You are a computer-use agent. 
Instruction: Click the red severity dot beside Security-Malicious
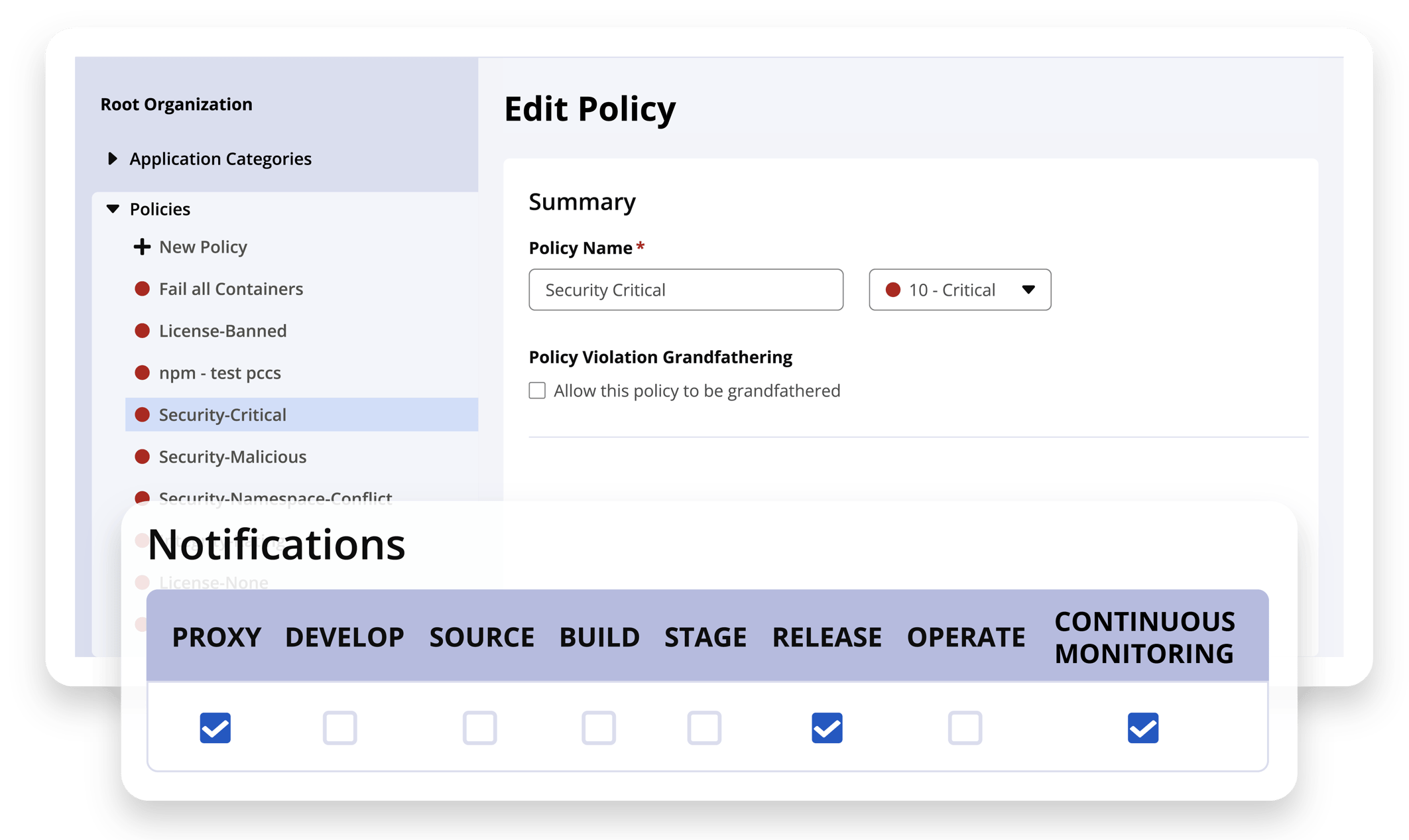click(x=141, y=456)
